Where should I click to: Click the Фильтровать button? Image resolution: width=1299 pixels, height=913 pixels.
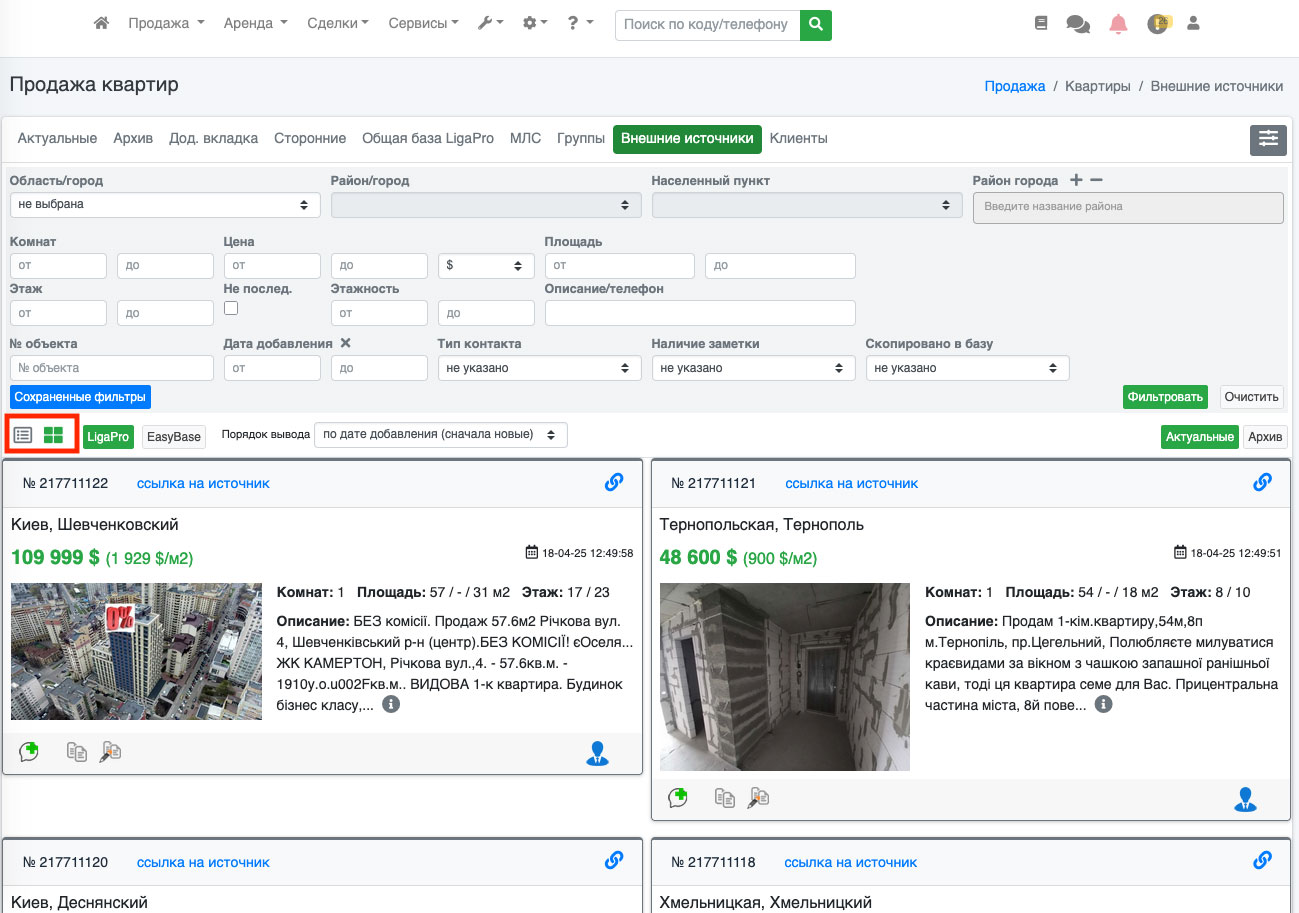tap(1165, 397)
